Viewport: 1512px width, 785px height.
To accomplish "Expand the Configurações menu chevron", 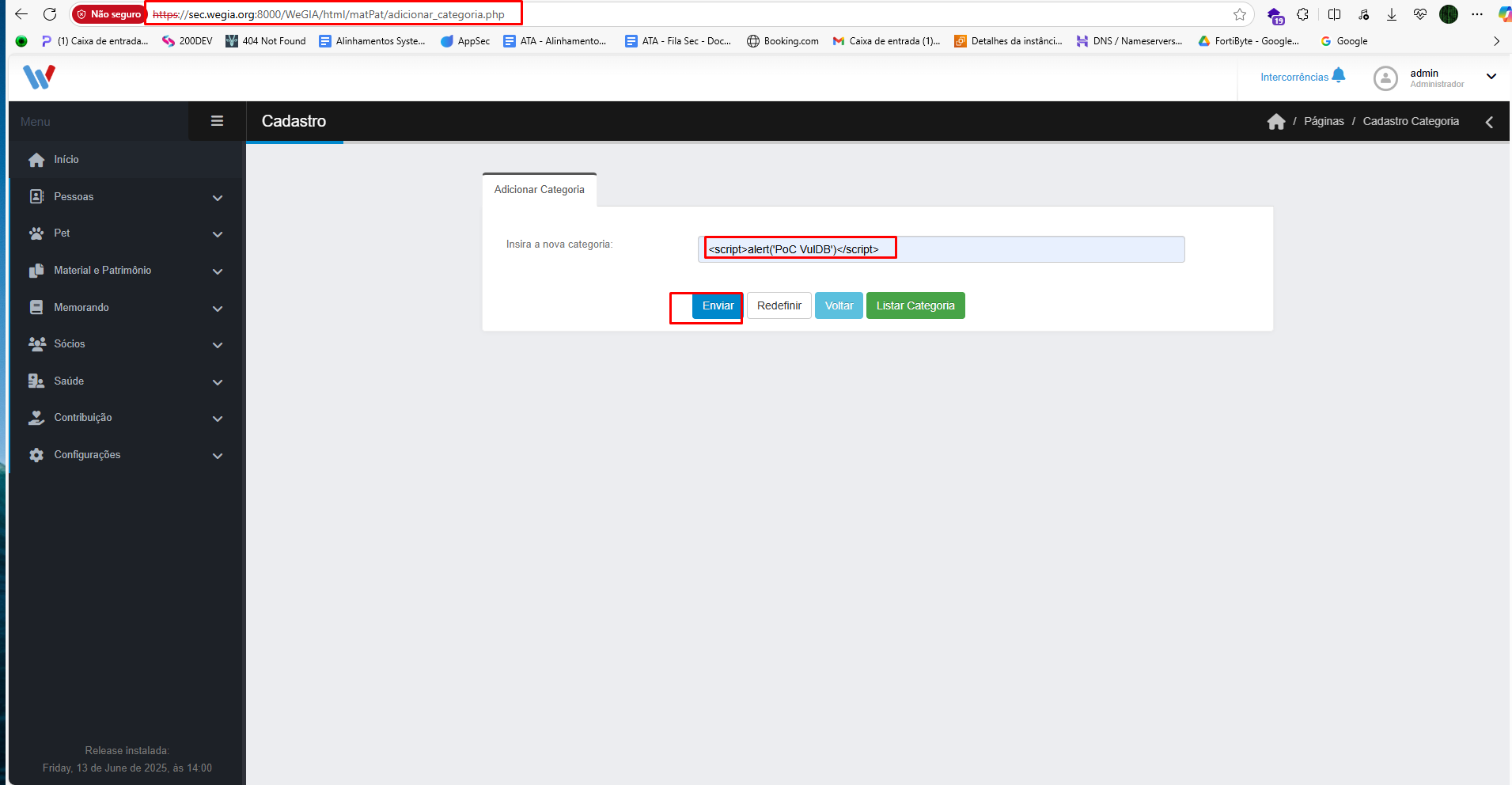I will coord(218,456).
